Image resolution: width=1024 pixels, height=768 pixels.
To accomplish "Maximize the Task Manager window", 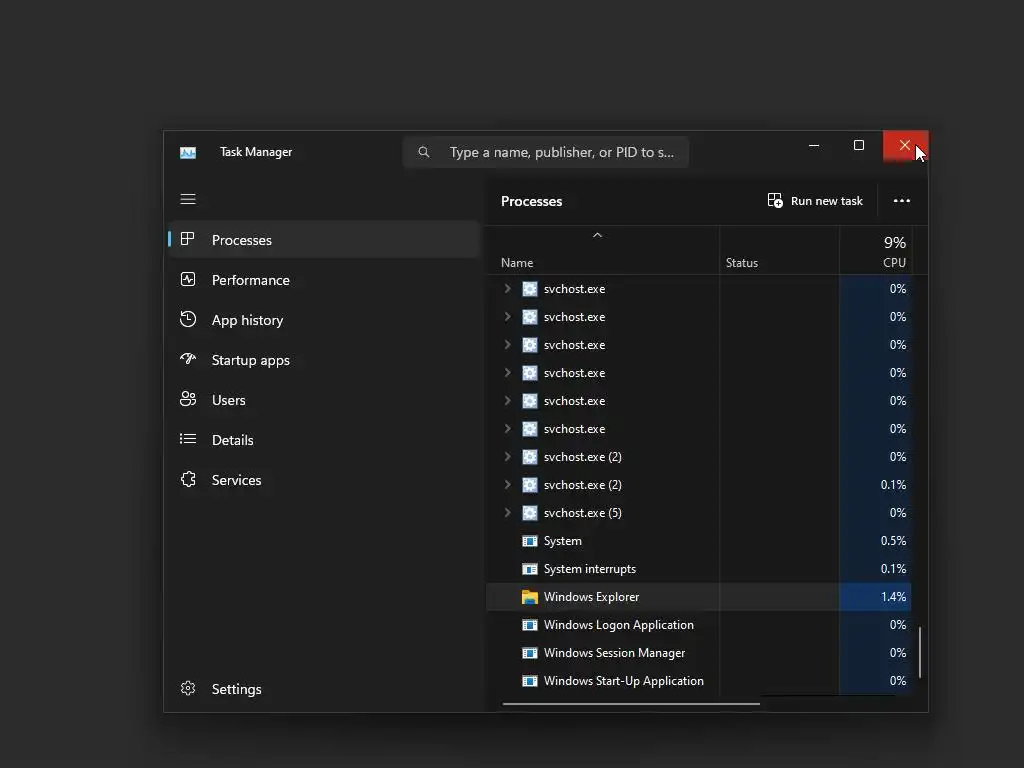I will (859, 146).
